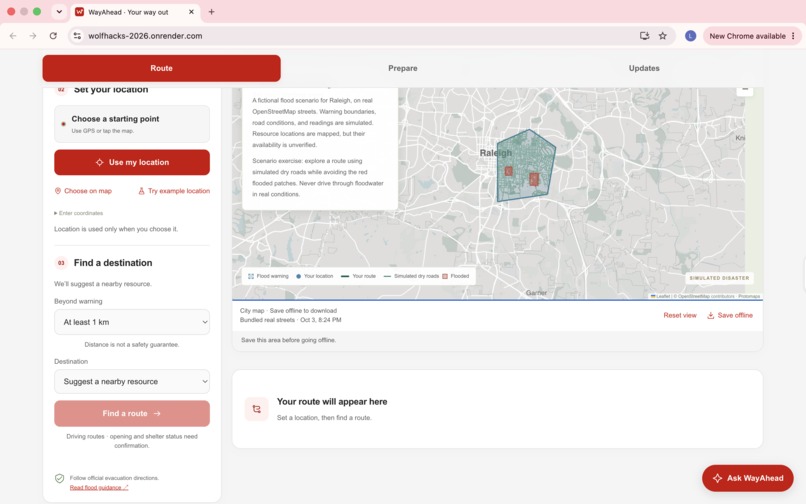Click the WayAhead favicon in the tab
The height and width of the screenshot is (504, 806).
tap(79, 12)
